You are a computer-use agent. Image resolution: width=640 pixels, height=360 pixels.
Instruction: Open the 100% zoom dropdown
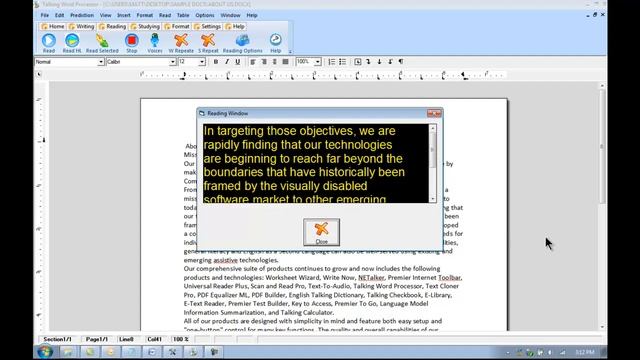318,62
